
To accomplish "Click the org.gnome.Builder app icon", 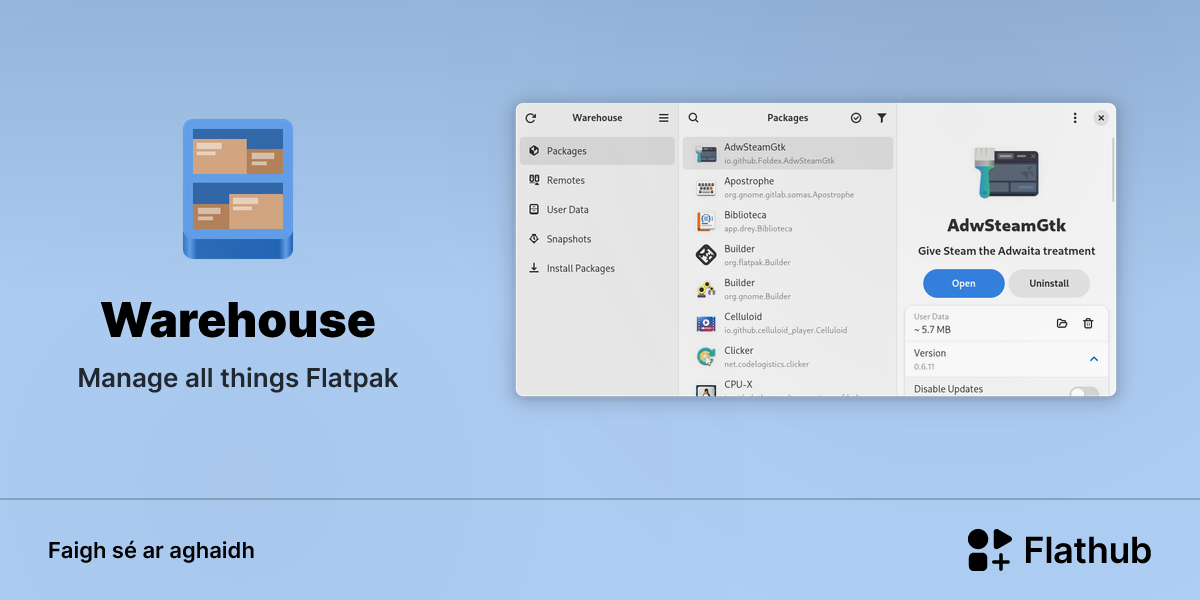I will point(706,289).
